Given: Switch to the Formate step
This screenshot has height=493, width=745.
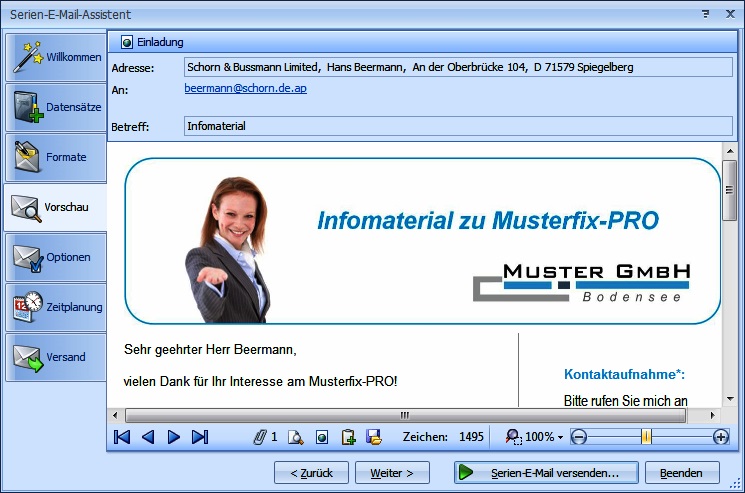Looking at the screenshot, I should 56,157.
